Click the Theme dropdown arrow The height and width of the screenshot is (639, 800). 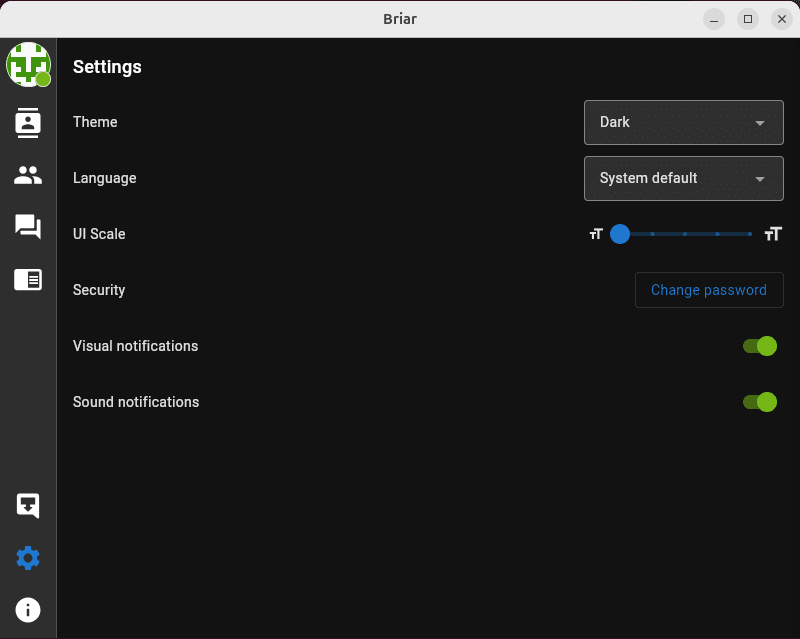pyautogui.click(x=760, y=123)
